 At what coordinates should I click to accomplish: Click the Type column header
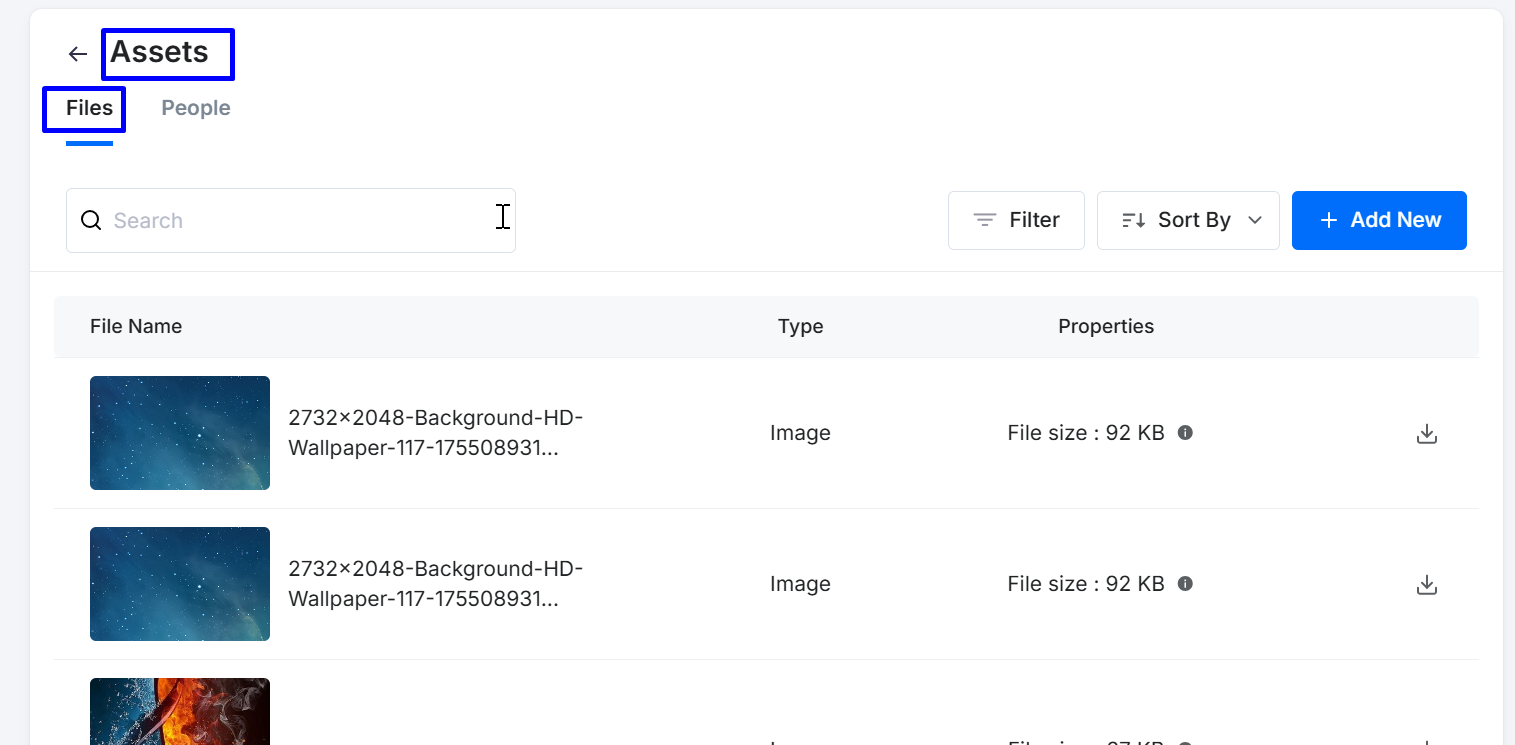[800, 327]
